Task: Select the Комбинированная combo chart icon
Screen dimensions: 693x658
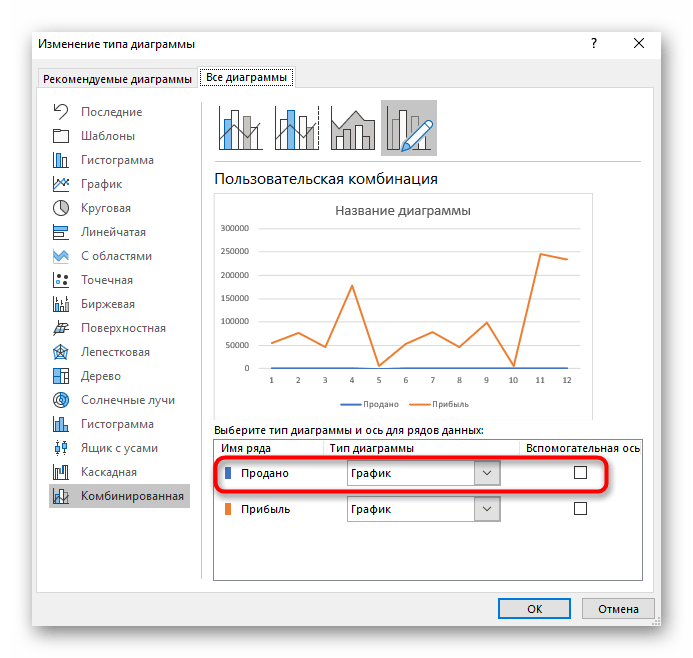Action: click(61, 496)
